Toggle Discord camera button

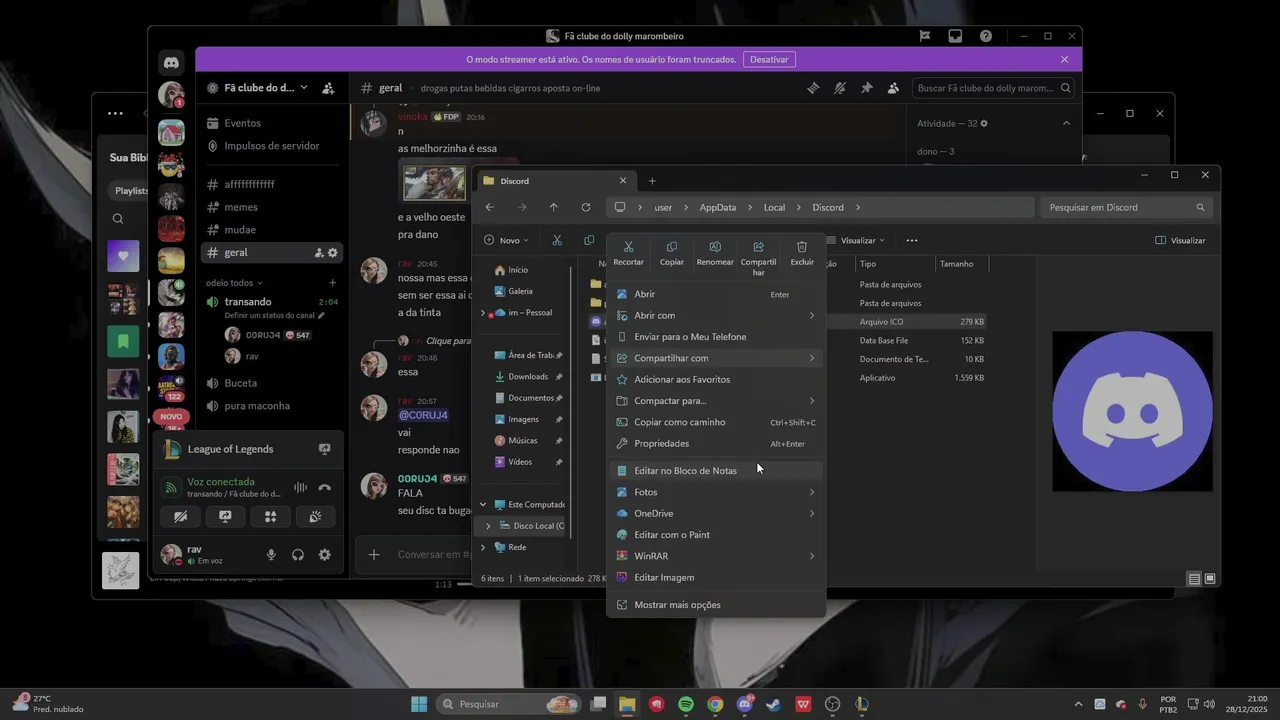[x=180, y=517]
